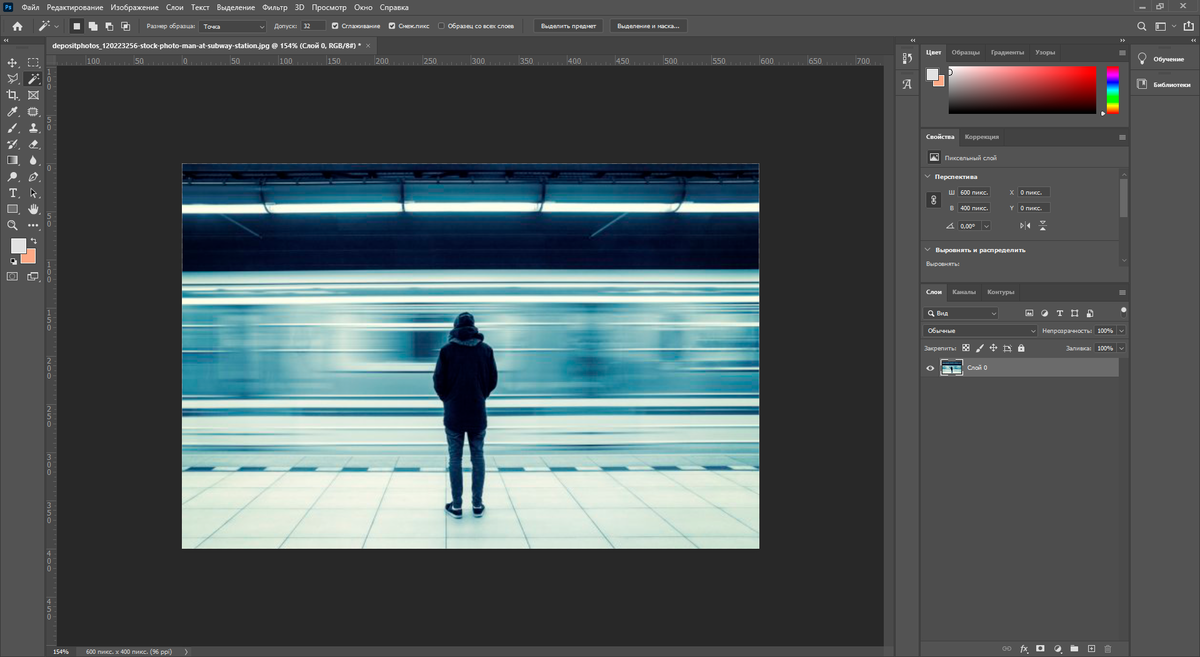
Task: Open the Размер образца dropdown
Action: click(232, 26)
